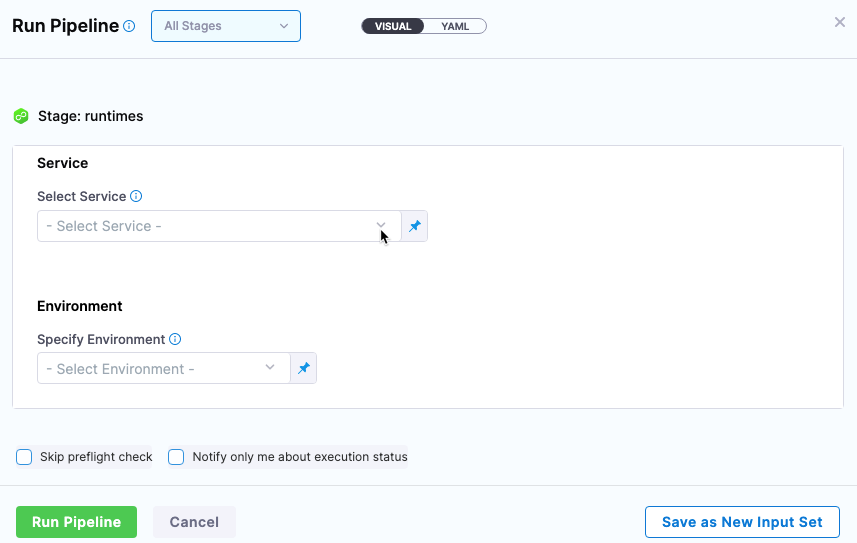Click the pin icon next to Select Service
Viewport: 857px width, 543px height.
pos(414,226)
